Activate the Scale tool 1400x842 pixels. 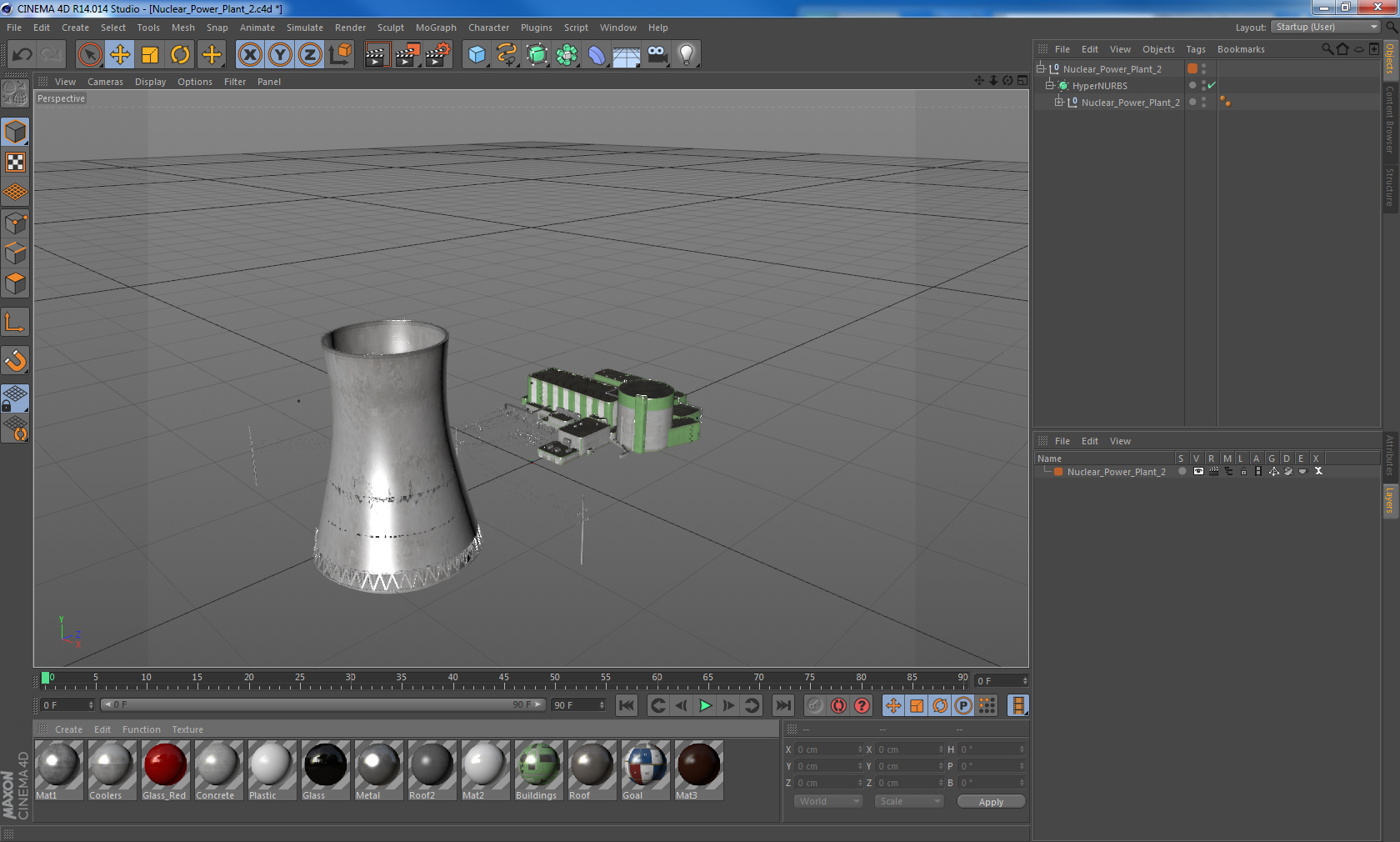pos(150,55)
